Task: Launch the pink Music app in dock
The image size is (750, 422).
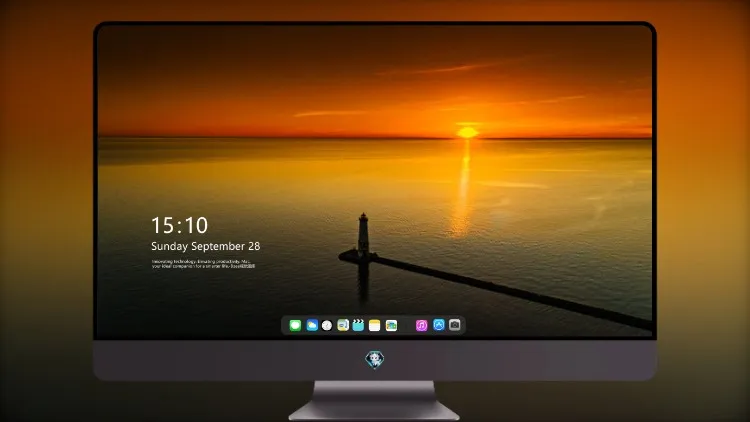Action: click(x=421, y=325)
